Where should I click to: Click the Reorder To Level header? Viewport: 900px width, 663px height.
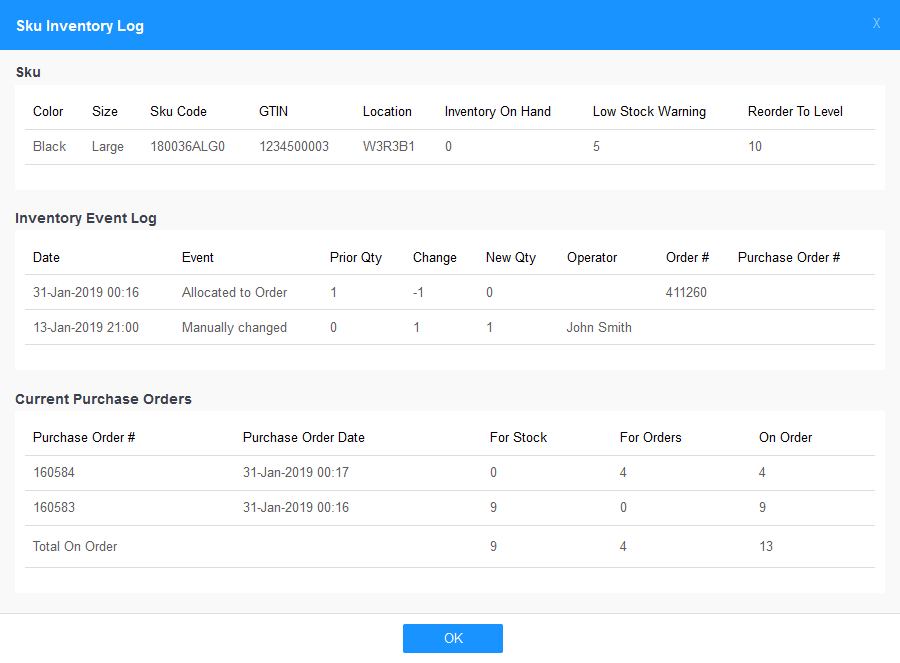pyautogui.click(x=795, y=112)
